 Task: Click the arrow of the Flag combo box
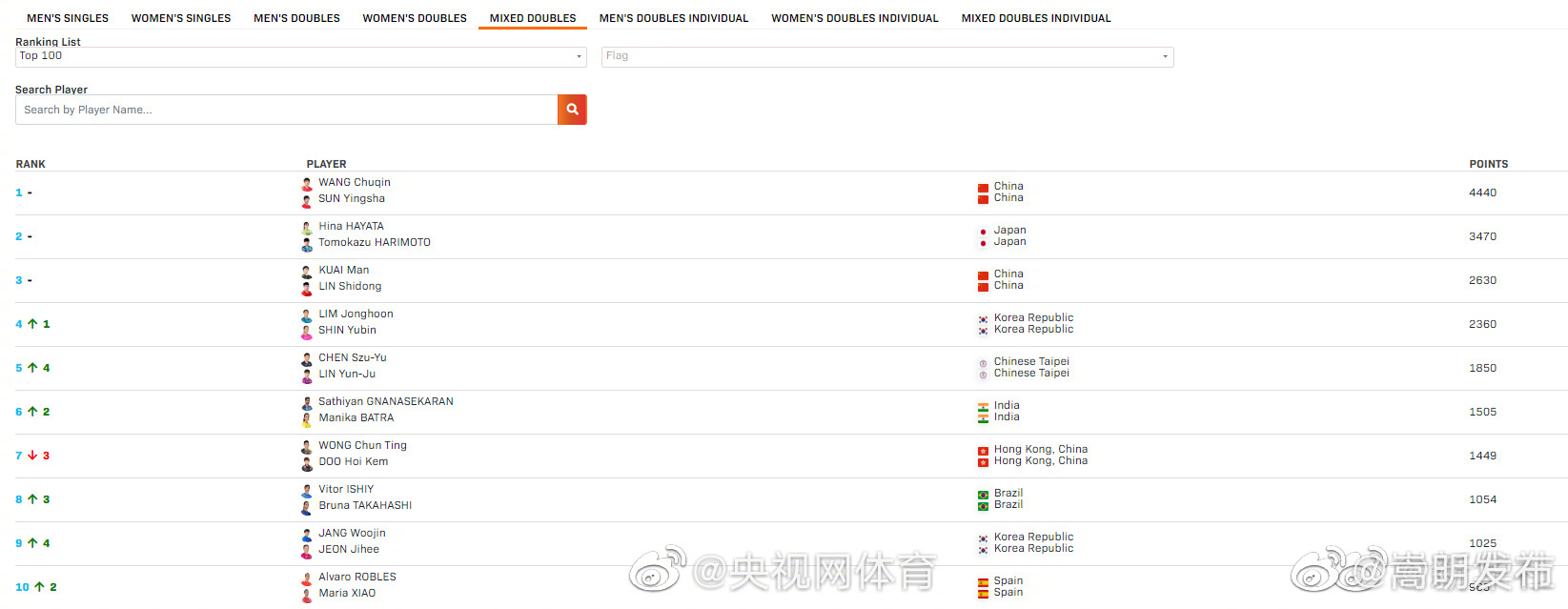coord(1165,57)
